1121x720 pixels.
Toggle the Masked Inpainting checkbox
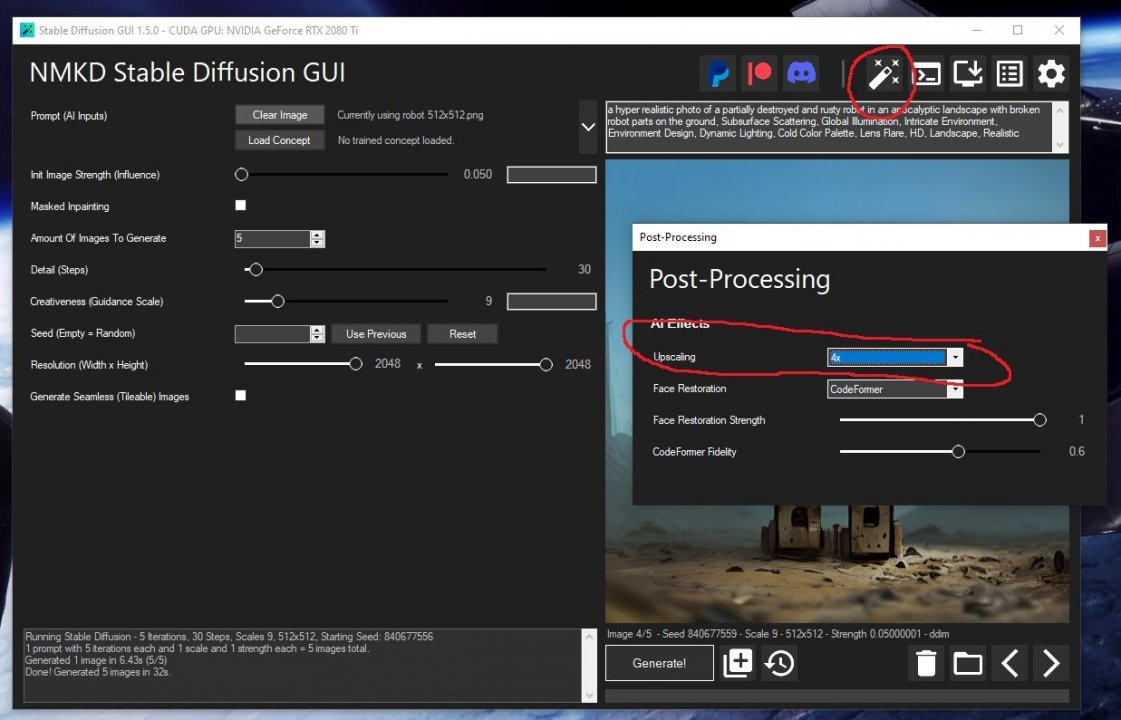tap(240, 205)
